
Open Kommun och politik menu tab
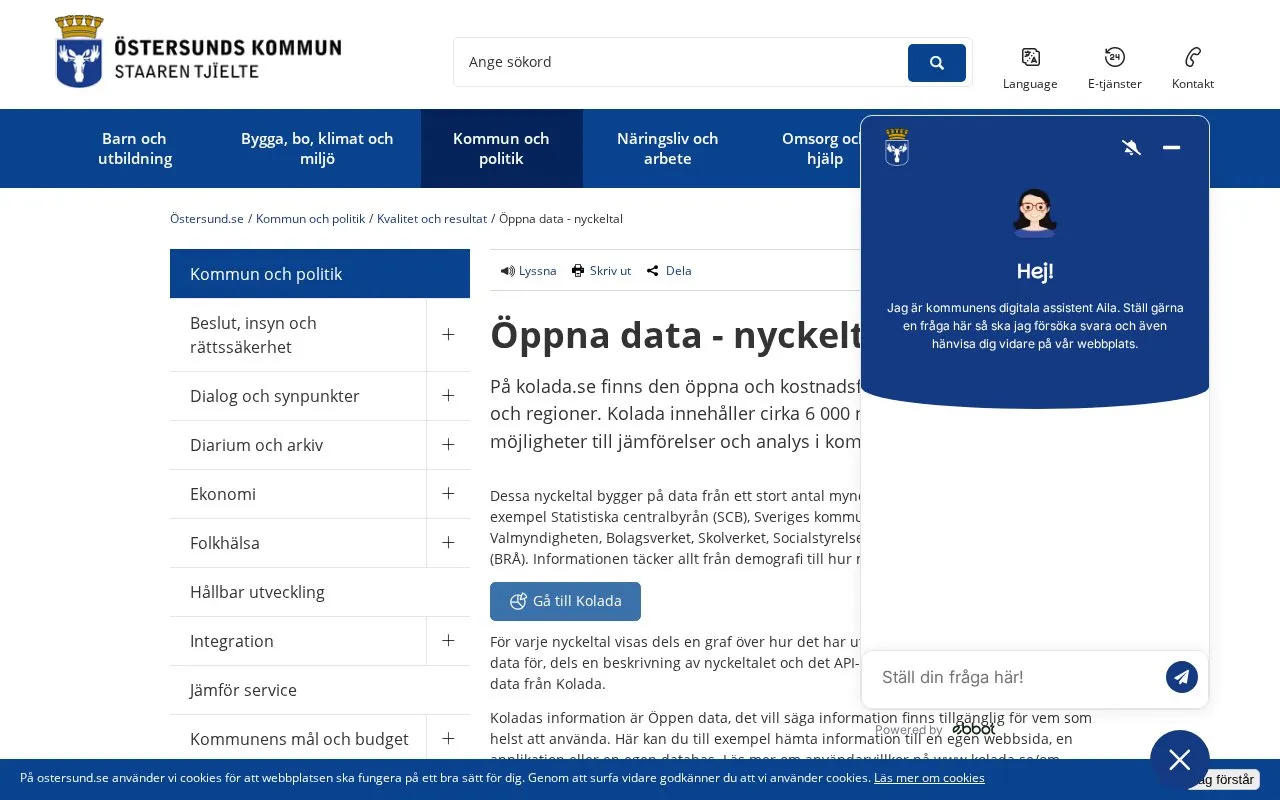pos(501,149)
